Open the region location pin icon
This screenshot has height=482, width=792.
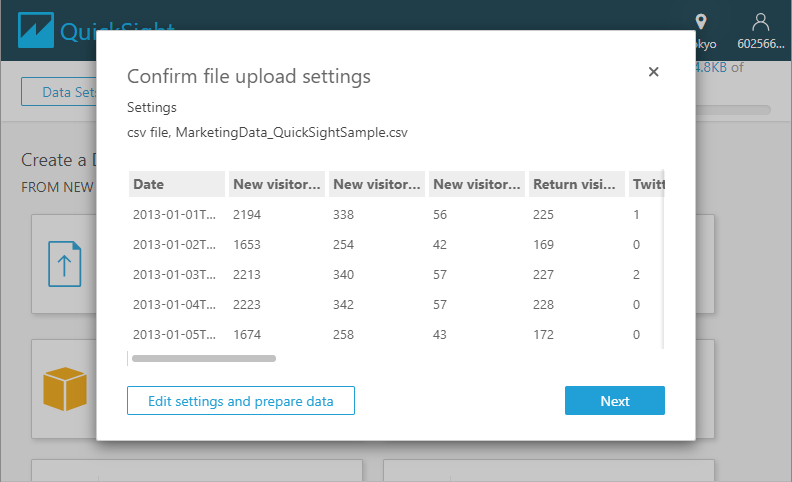(701, 22)
